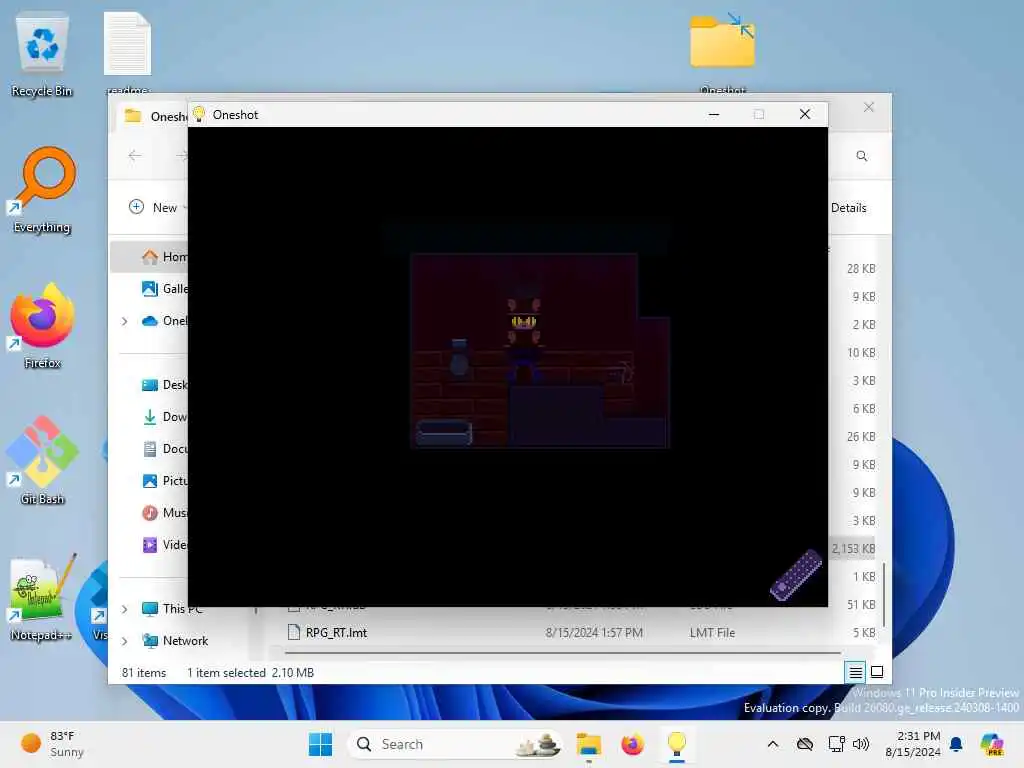Open the Details pane in File Explorer
This screenshot has width=1024, height=768.
click(x=848, y=208)
